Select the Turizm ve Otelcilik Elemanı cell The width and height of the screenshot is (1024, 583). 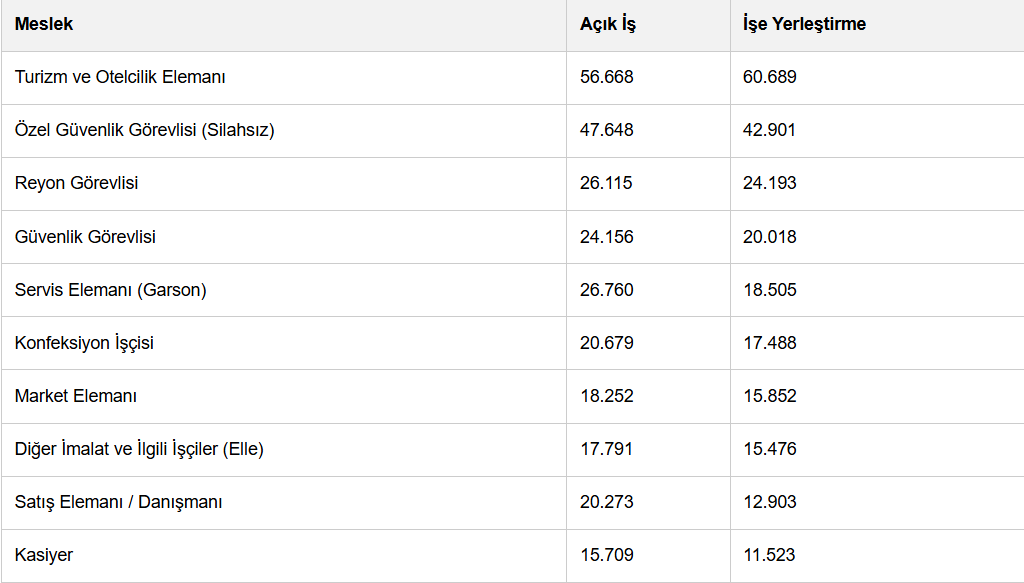pos(283,78)
